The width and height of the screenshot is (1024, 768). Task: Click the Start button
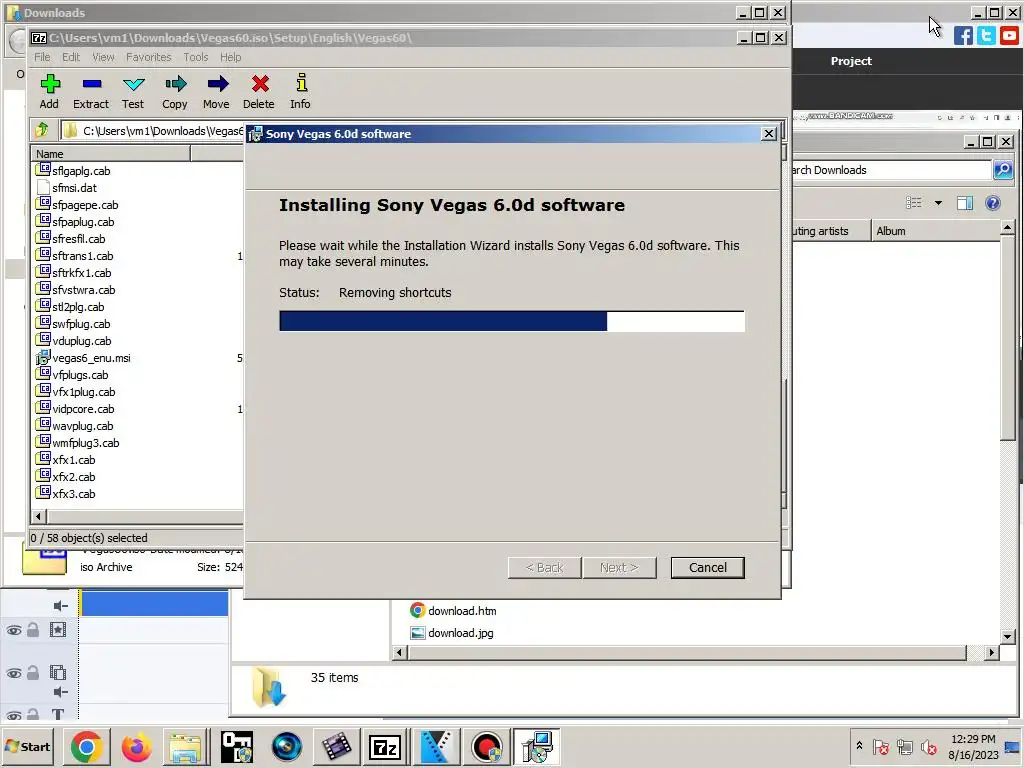point(27,746)
